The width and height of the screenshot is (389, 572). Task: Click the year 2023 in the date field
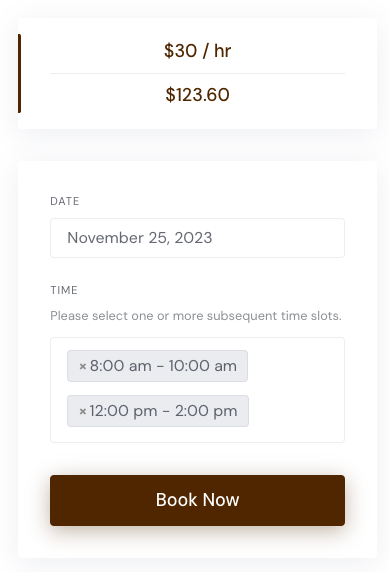[193, 238]
